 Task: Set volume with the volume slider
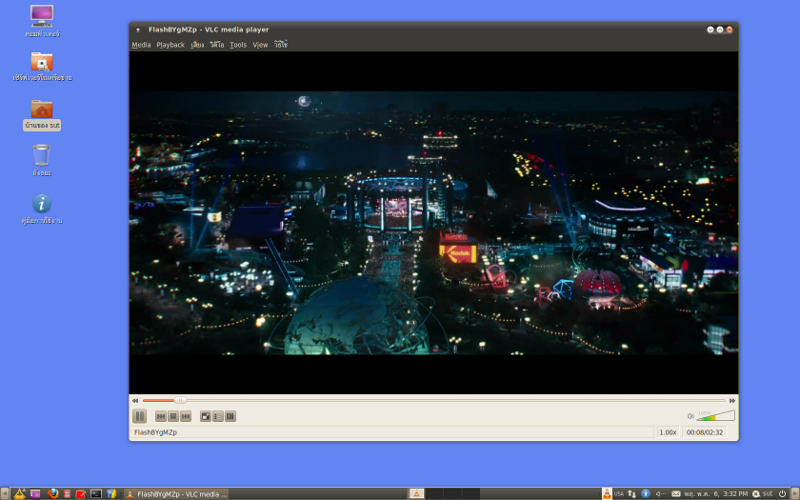click(x=716, y=415)
